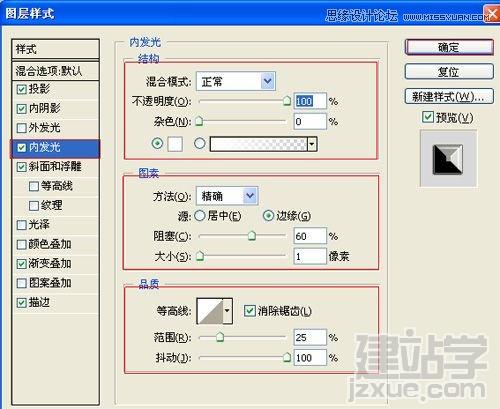
Task: Click the 阻塞 choke slider handle
Action: coord(252,236)
